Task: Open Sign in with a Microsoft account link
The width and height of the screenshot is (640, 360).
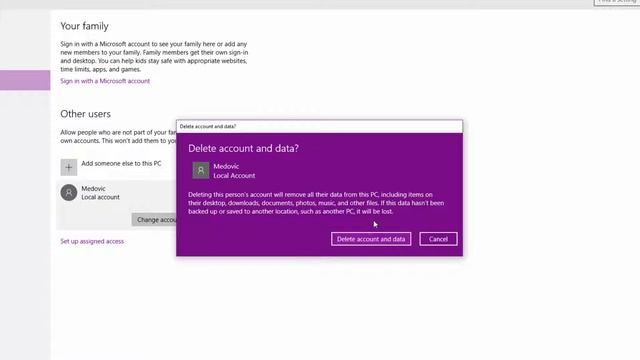Action: [105, 81]
